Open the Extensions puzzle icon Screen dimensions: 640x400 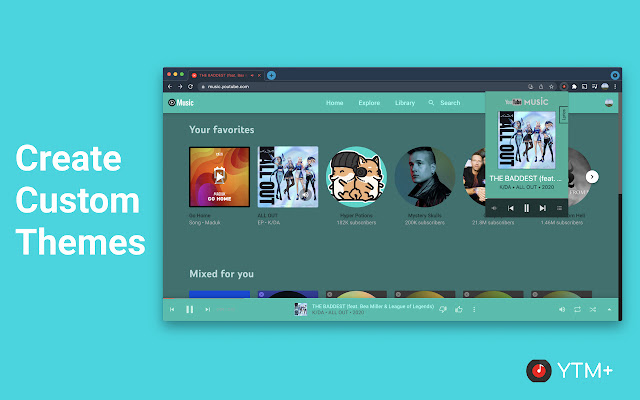574,87
